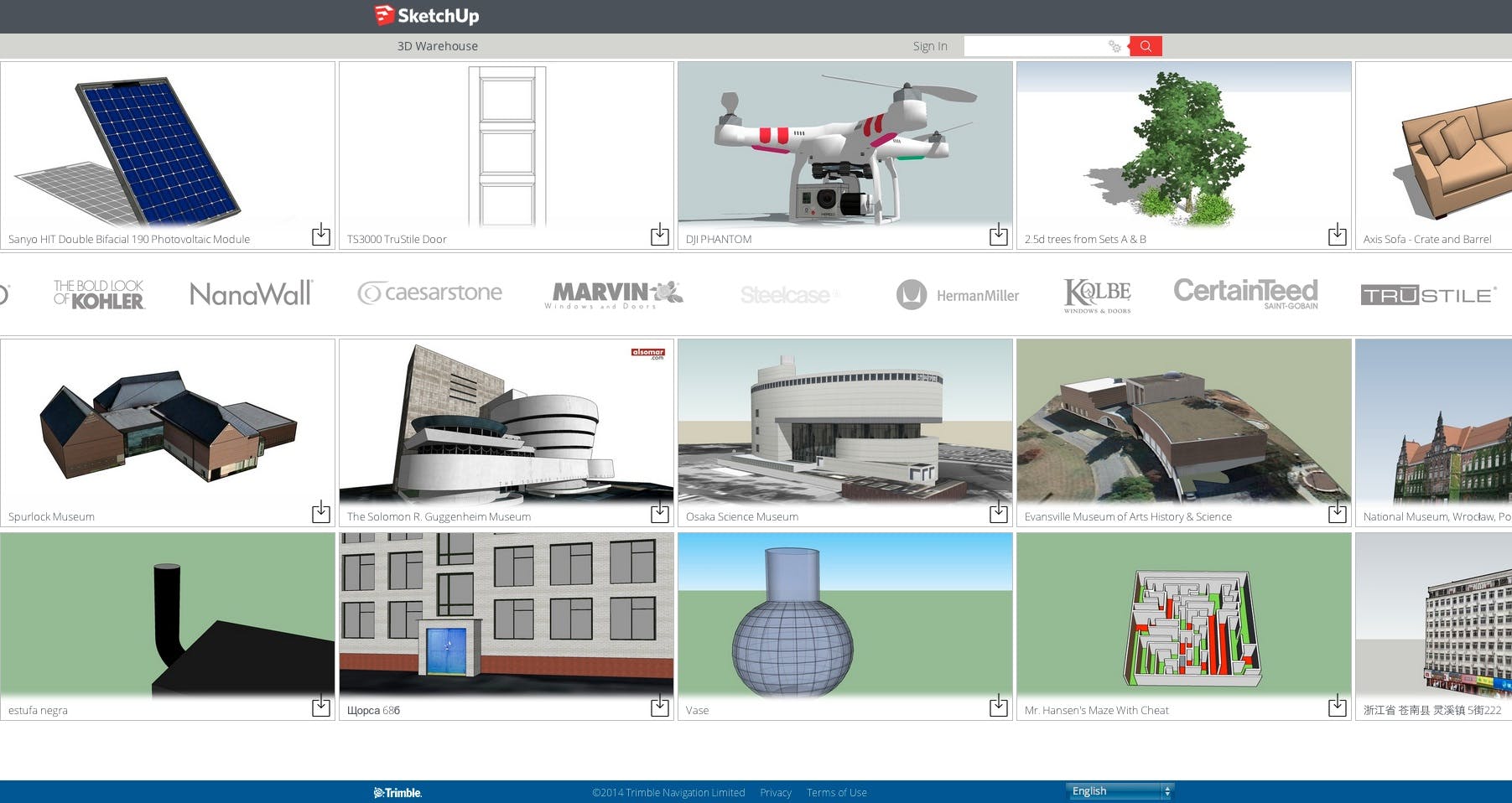This screenshot has height=803, width=1512.
Task: Click the SketchUp logo
Action: (x=426, y=15)
